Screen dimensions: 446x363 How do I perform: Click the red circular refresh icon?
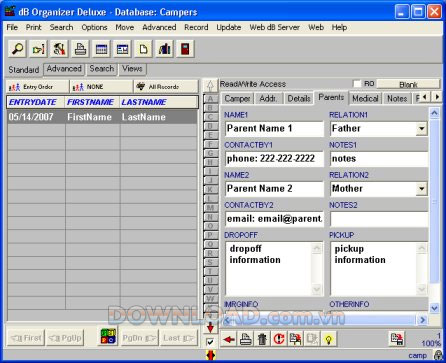(279, 339)
